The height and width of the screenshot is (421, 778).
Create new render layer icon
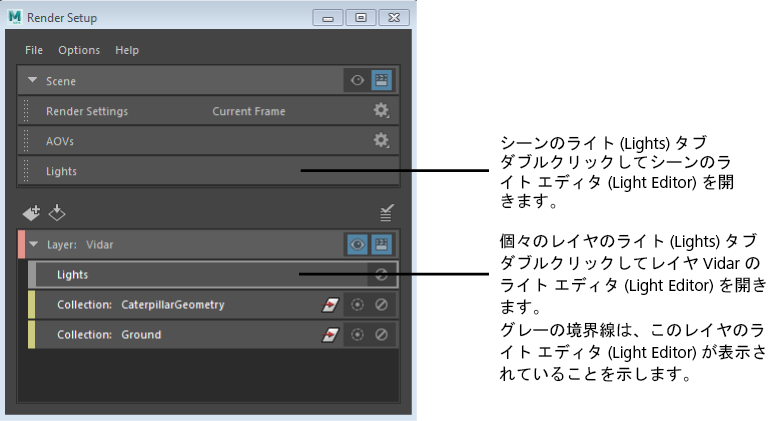point(32,213)
